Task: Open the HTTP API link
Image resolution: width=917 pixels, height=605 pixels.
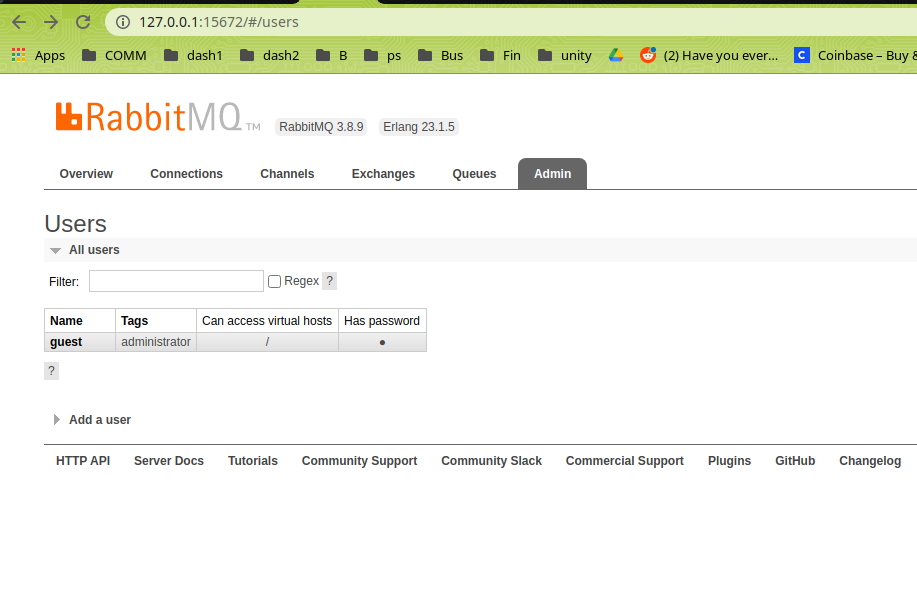Action: click(83, 461)
